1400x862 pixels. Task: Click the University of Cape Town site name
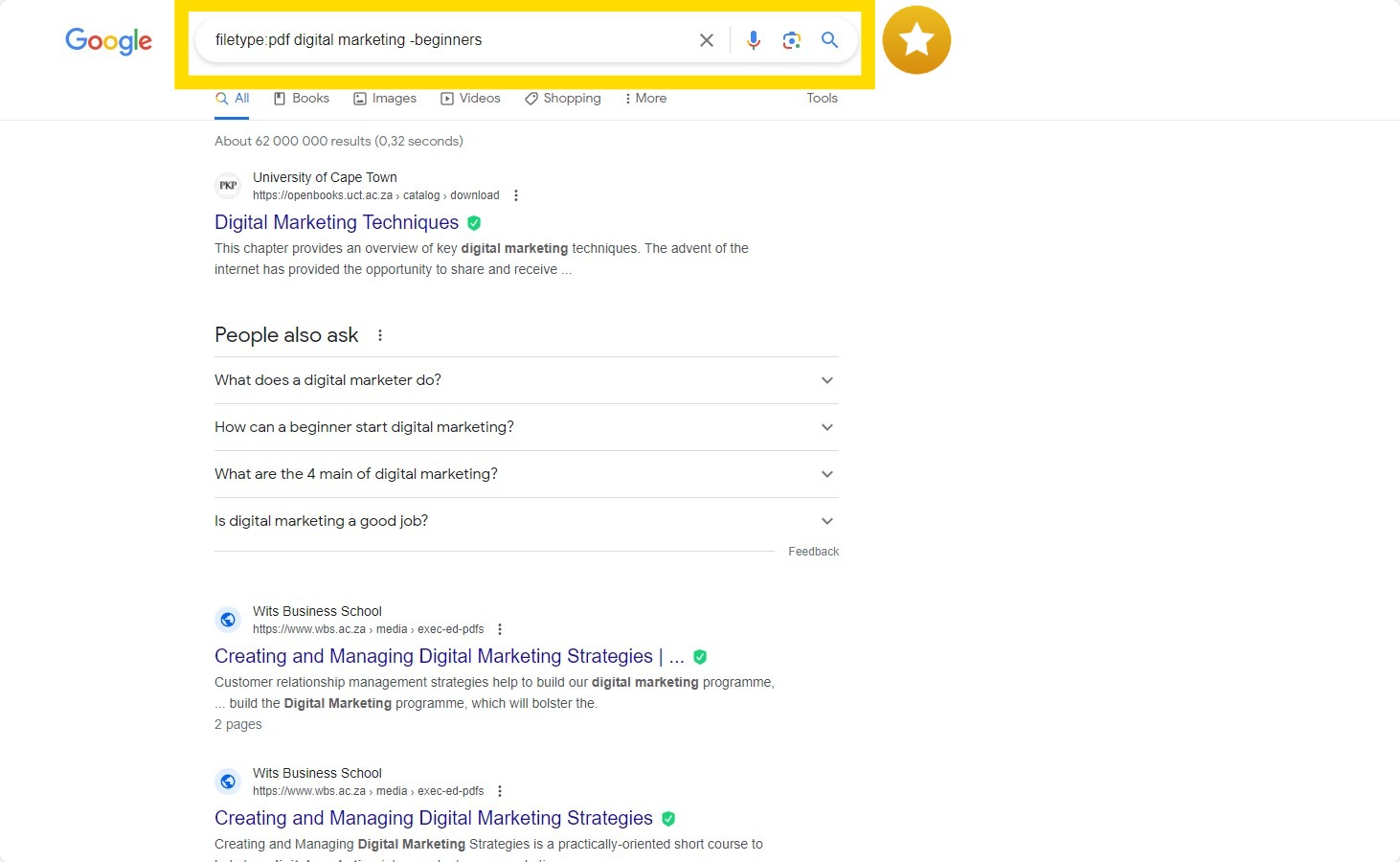point(325,177)
